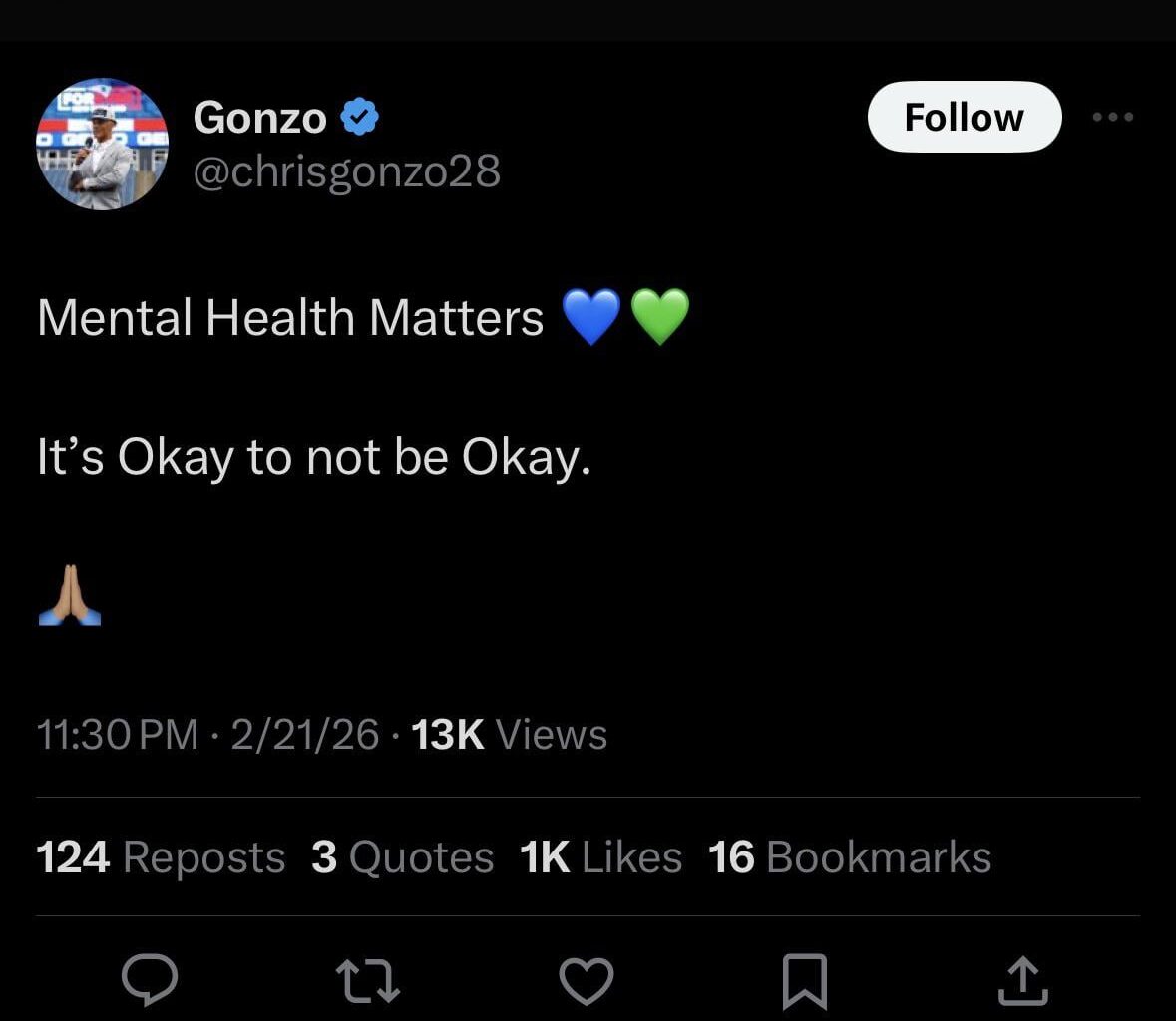
Task: Open the reply composer icon
Action: tap(151, 979)
